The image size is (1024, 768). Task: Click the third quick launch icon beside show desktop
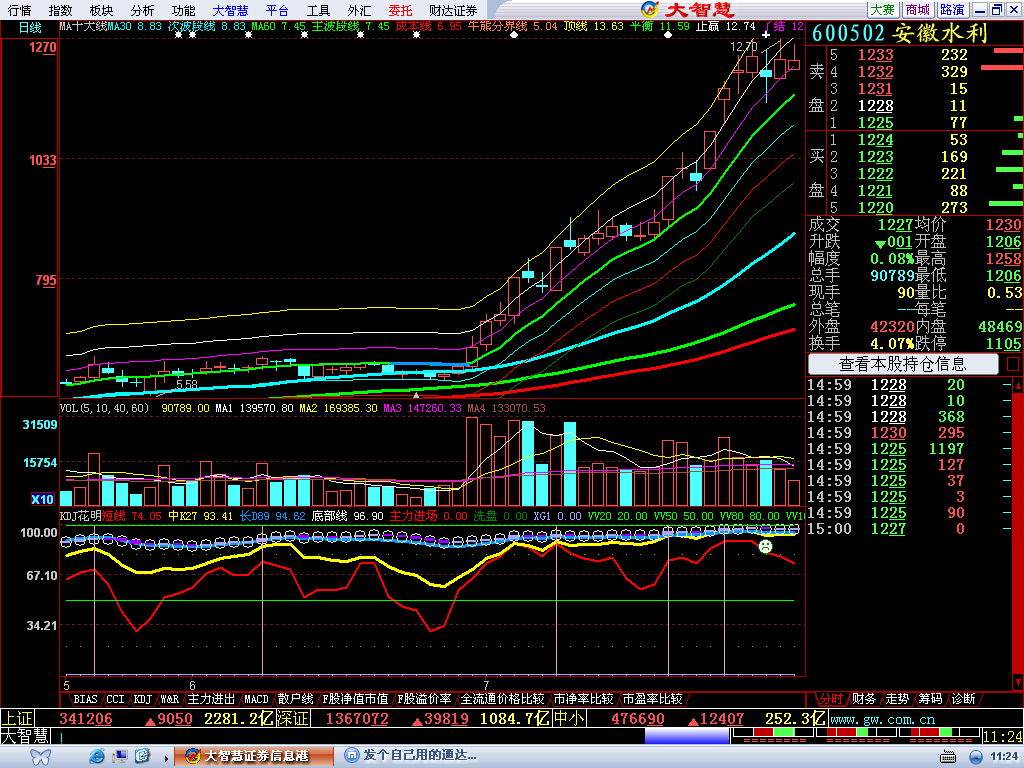143,756
